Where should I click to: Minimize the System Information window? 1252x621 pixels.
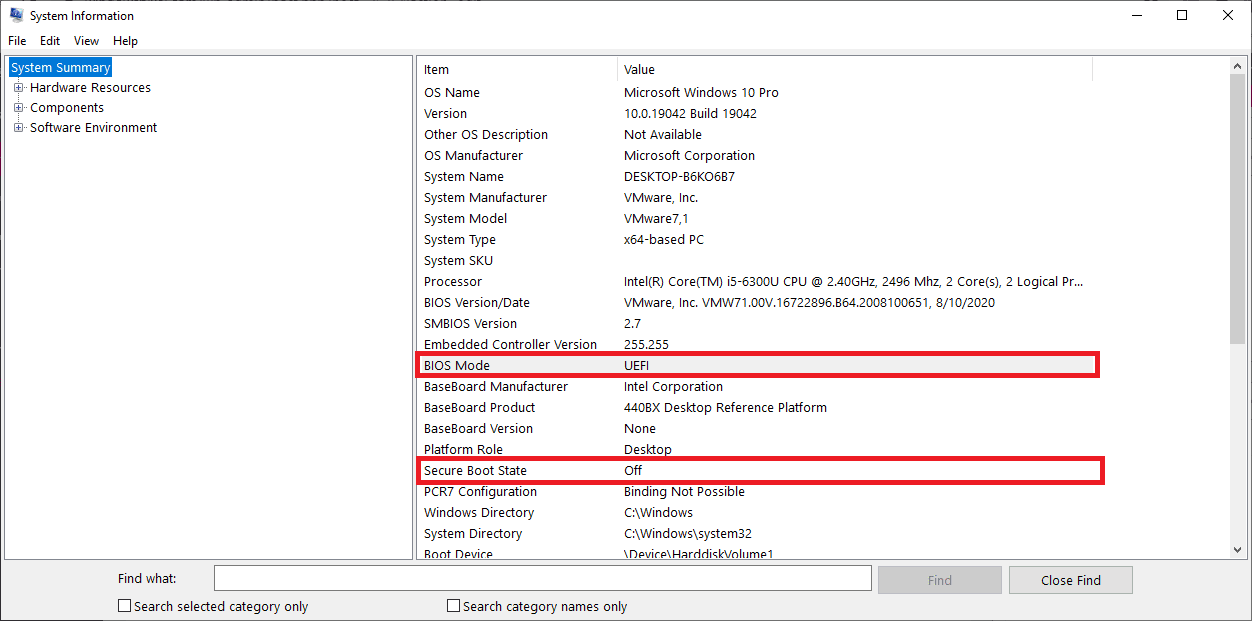(x=1137, y=16)
